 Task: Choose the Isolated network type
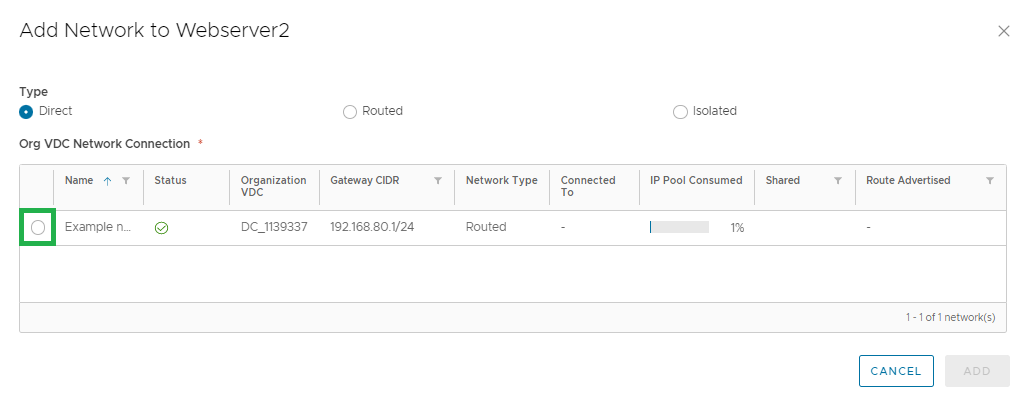point(680,112)
